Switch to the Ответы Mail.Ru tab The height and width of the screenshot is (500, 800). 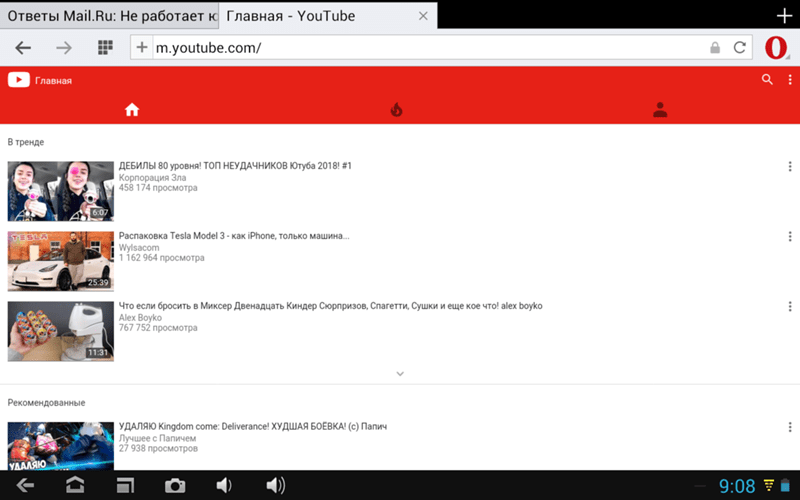pos(109,16)
